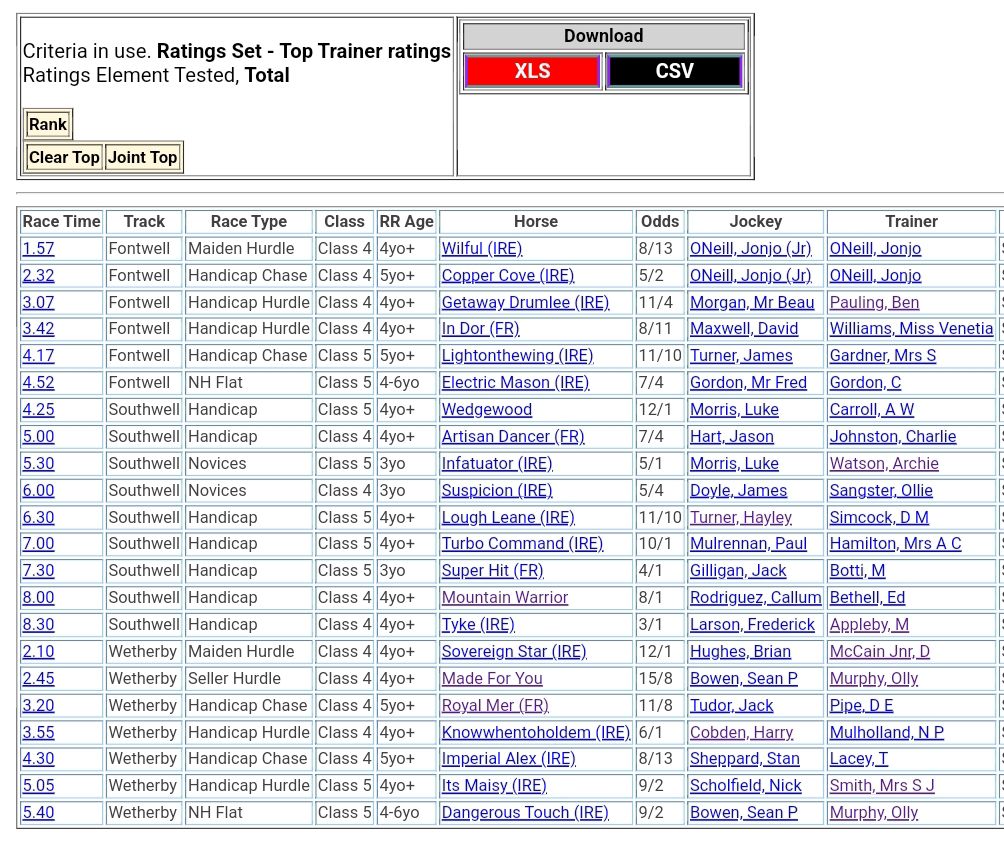Open jockey Doyle, James link
This screenshot has width=1004, height=842.
[738, 490]
